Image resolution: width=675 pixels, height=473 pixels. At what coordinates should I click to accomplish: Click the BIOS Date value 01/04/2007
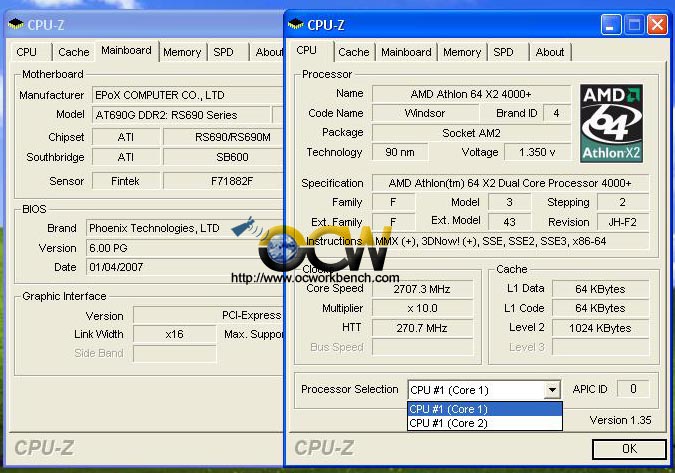(185, 267)
